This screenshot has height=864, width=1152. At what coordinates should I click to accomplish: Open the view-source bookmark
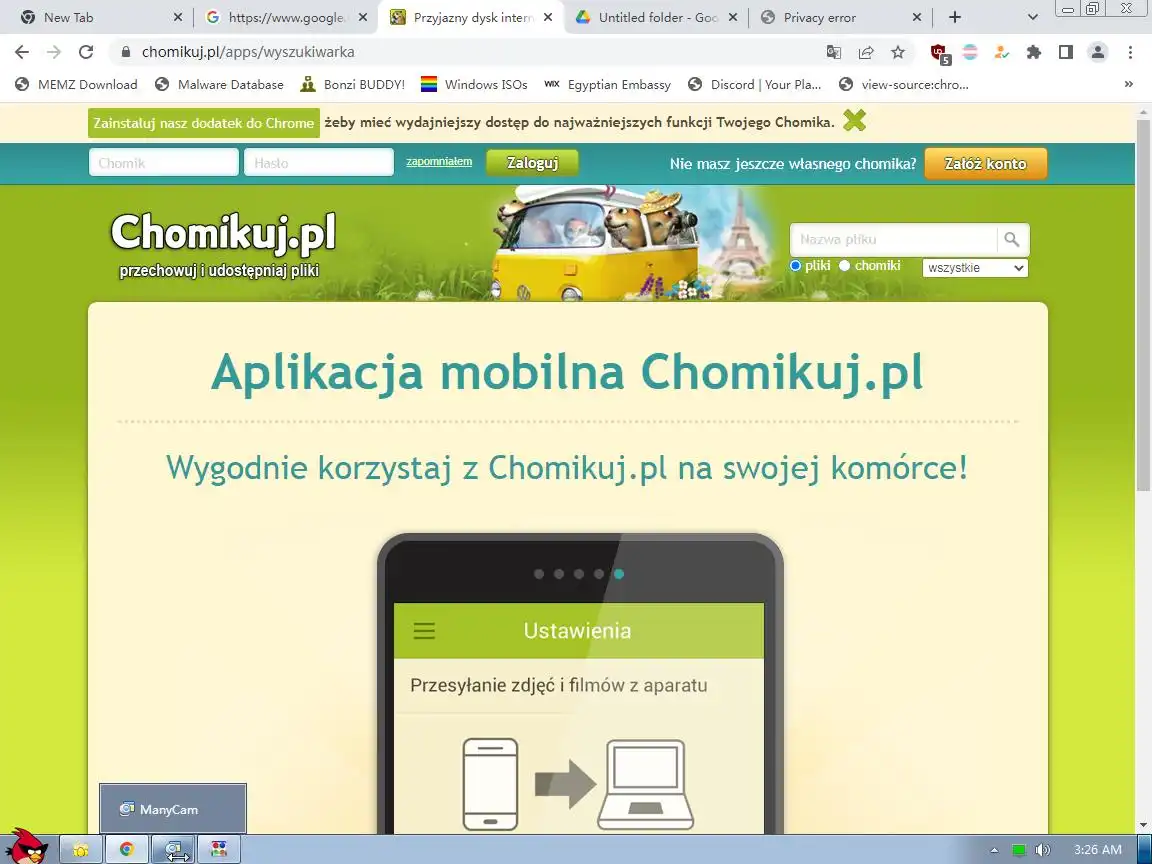904,84
